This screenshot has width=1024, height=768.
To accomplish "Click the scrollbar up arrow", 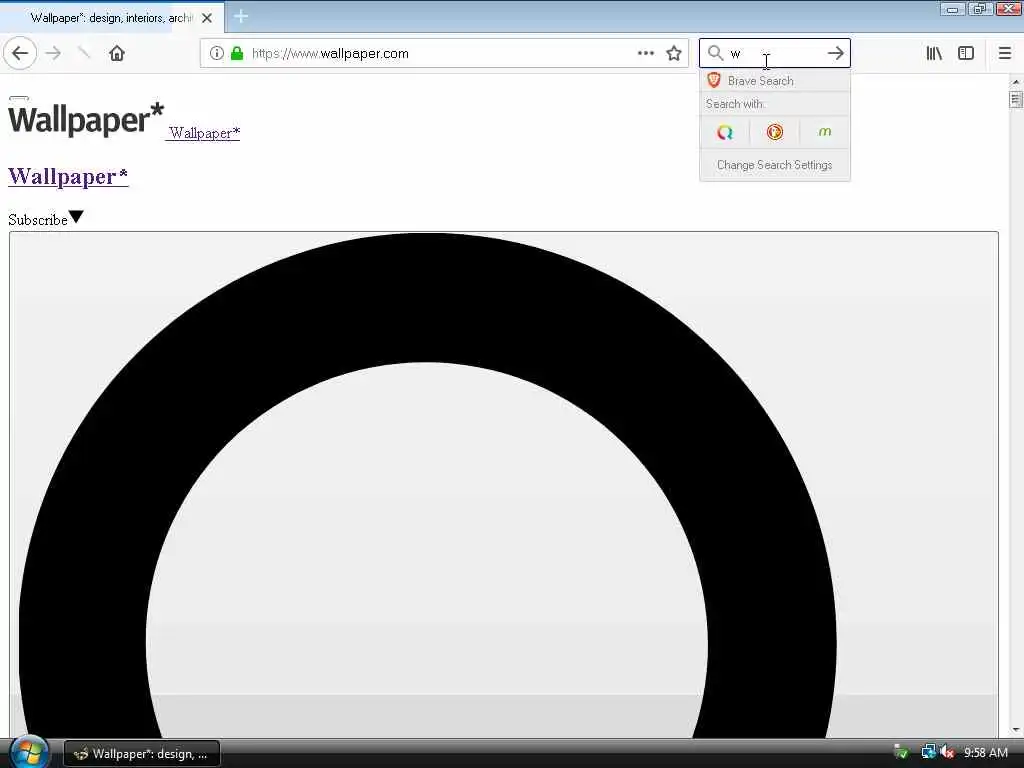I will click(x=1015, y=82).
